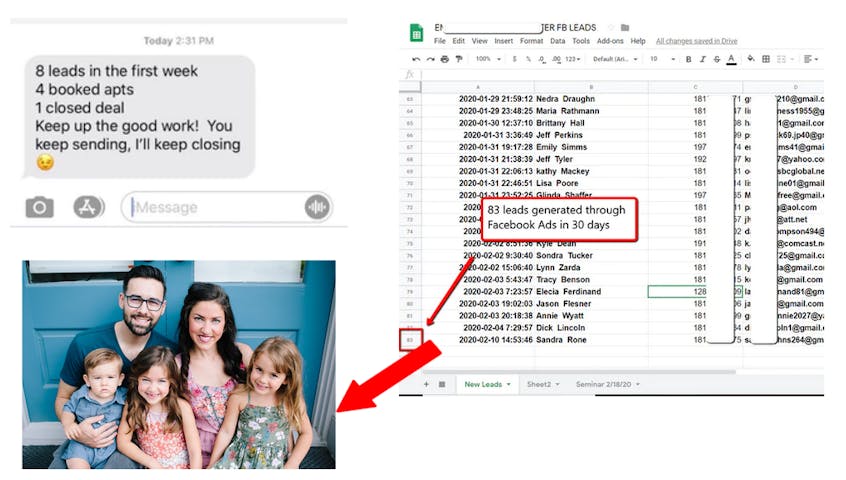Open the Default font family dropdown
This screenshot has height=480, width=846.
pyautogui.click(x=615, y=60)
